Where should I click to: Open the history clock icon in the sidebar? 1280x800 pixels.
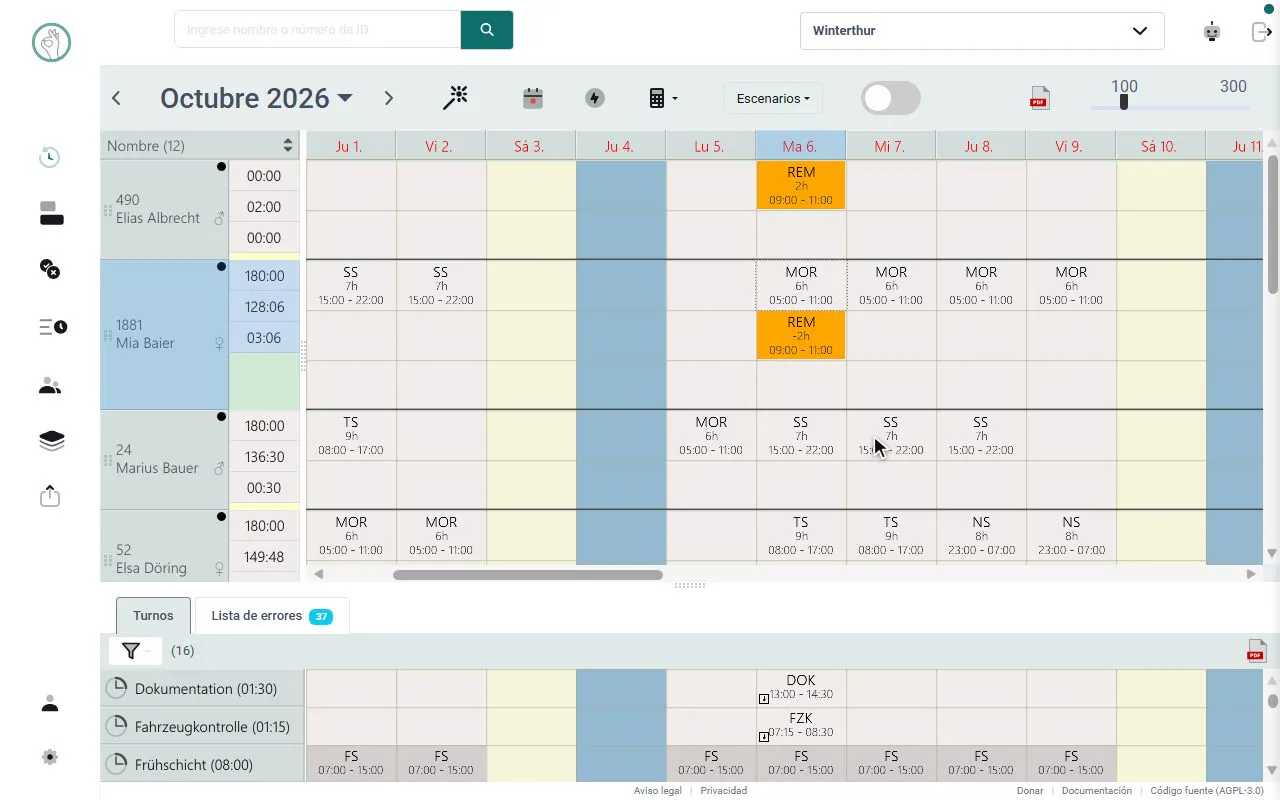click(50, 157)
